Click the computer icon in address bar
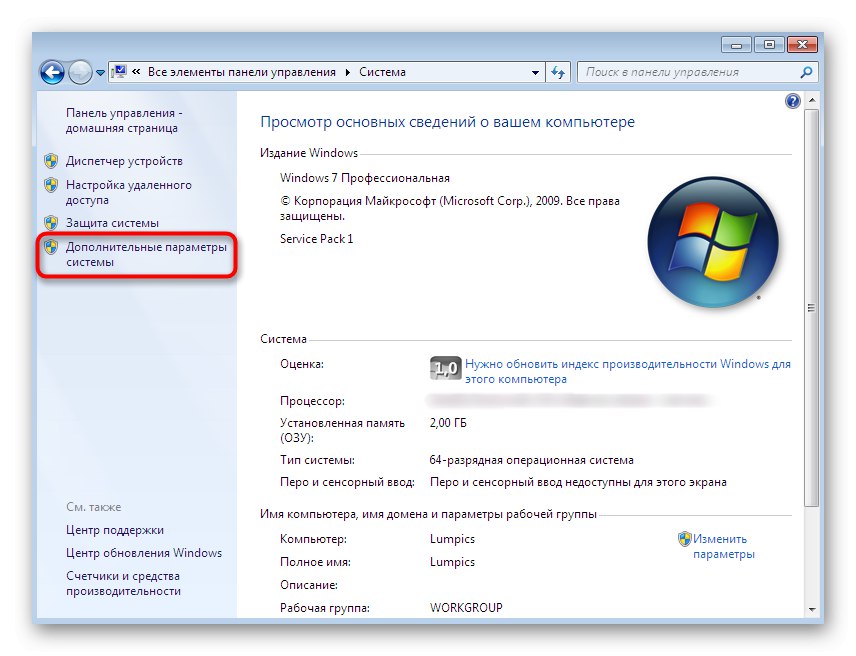Image resolution: width=856 pixels, height=656 pixels. (x=119, y=72)
